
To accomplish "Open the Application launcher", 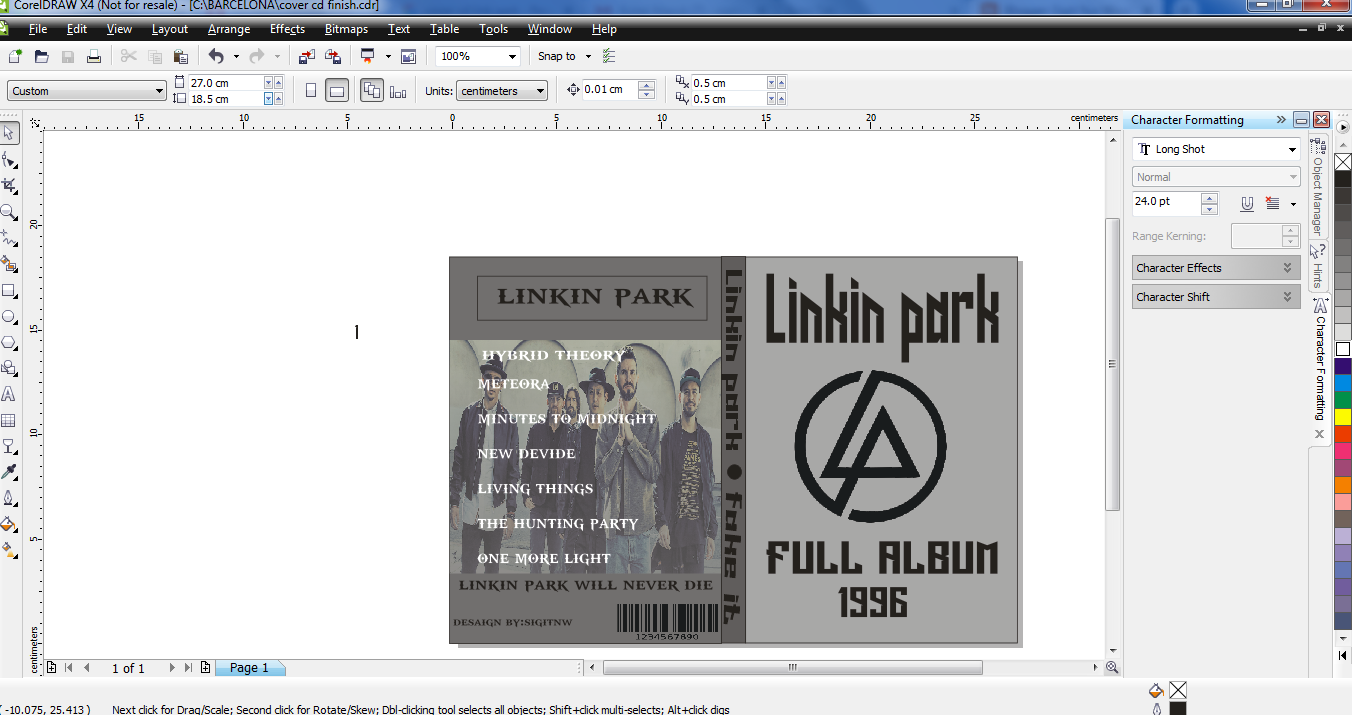I will 368,56.
